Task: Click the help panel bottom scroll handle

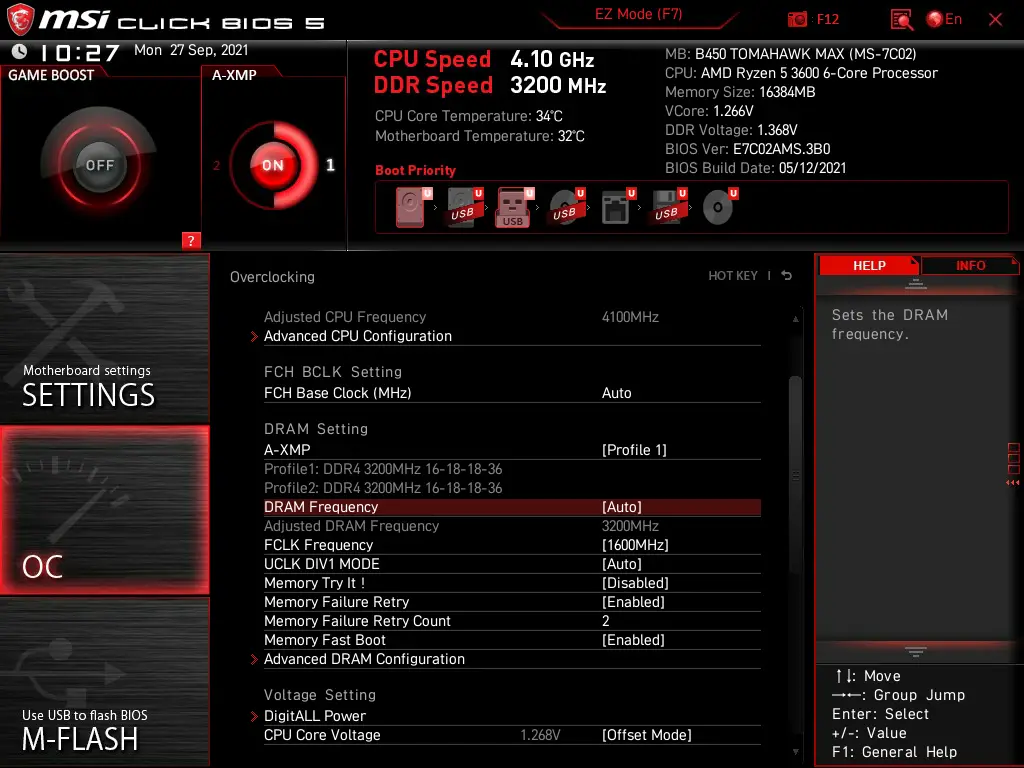Action: [916, 652]
